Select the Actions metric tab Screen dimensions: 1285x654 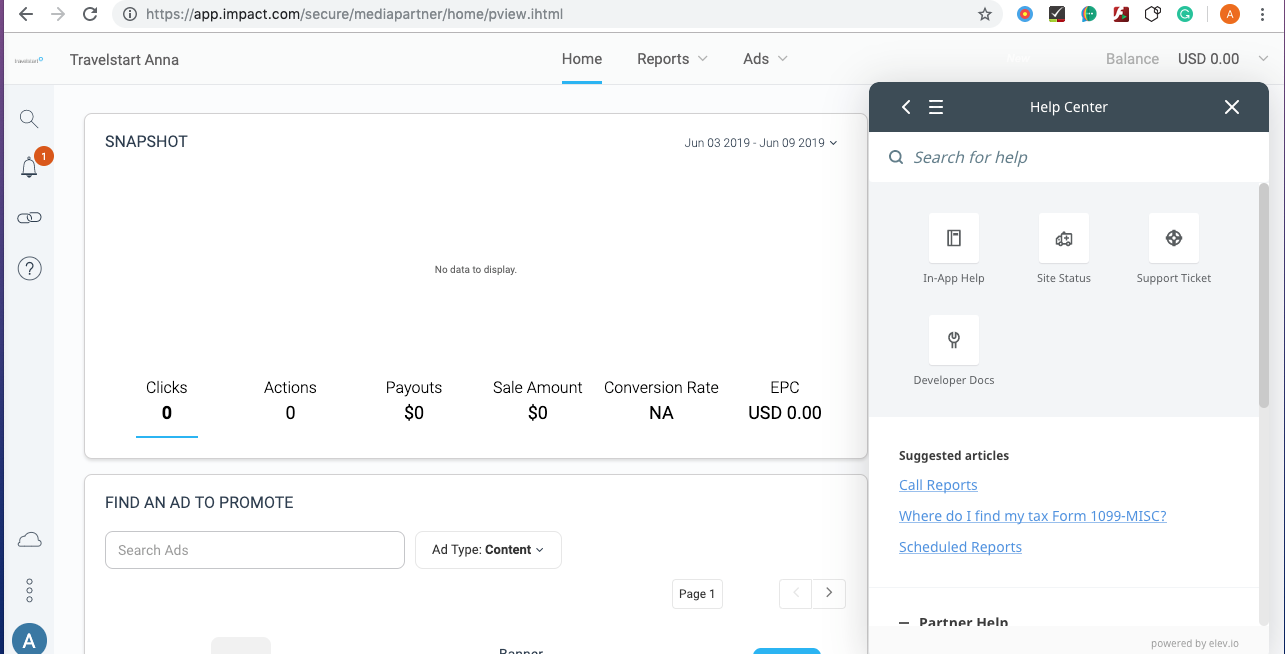[290, 400]
